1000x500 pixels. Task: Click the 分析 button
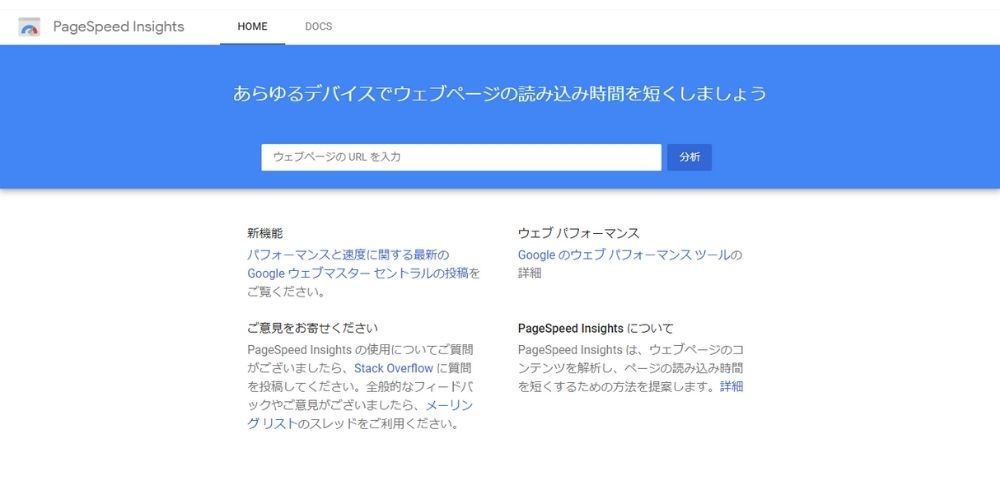click(x=689, y=157)
